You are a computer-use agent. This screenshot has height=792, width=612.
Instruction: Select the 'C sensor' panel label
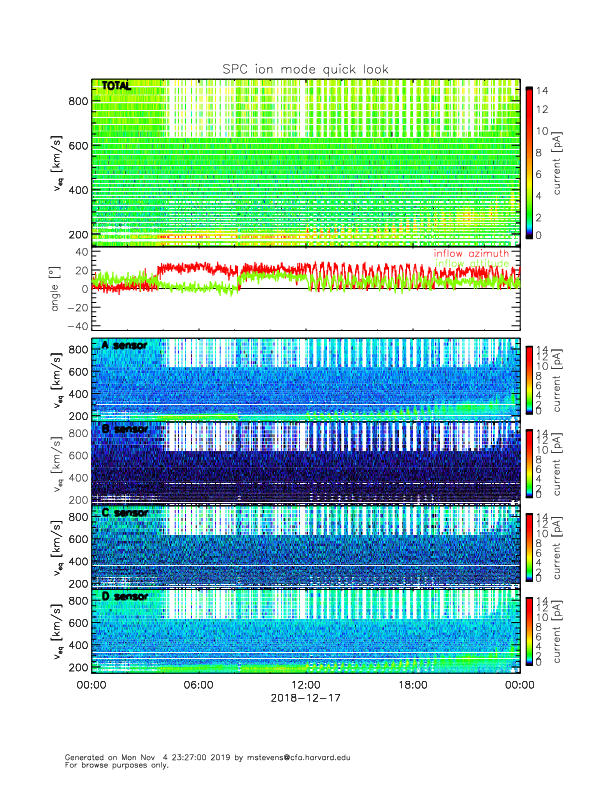pyautogui.click(x=124, y=512)
